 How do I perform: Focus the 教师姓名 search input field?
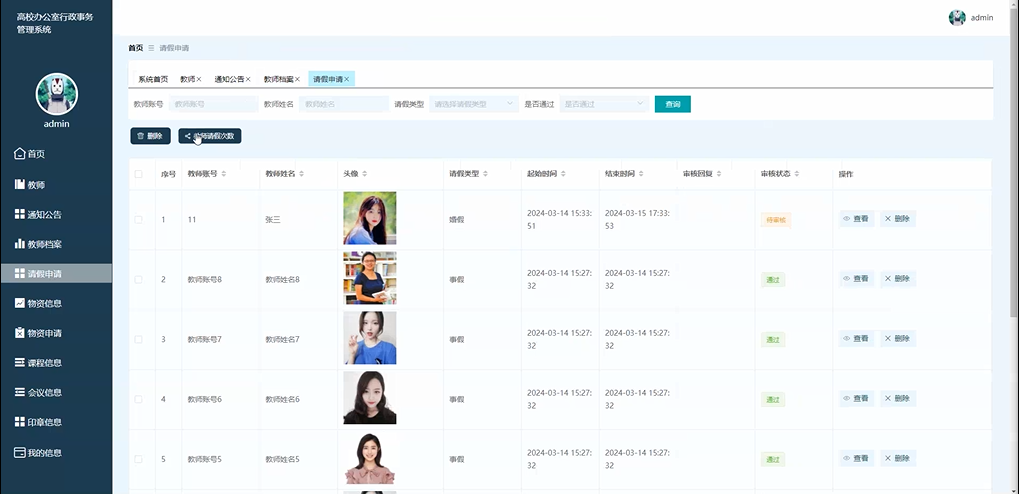coord(344,104)
